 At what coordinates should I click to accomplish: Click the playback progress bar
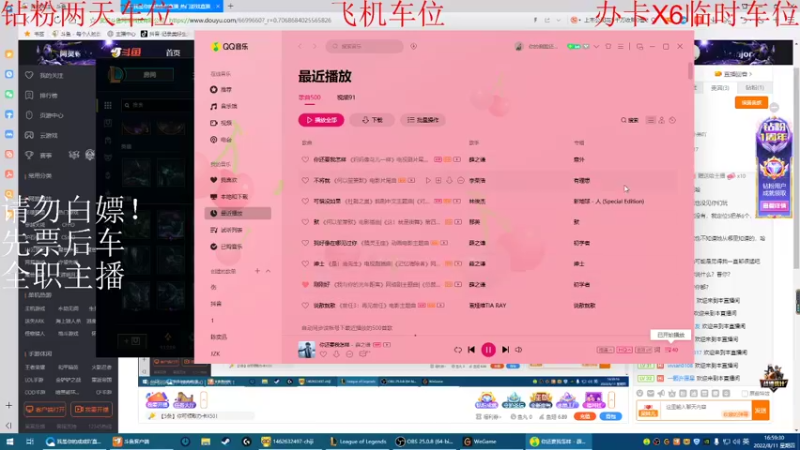coord(488,336)
